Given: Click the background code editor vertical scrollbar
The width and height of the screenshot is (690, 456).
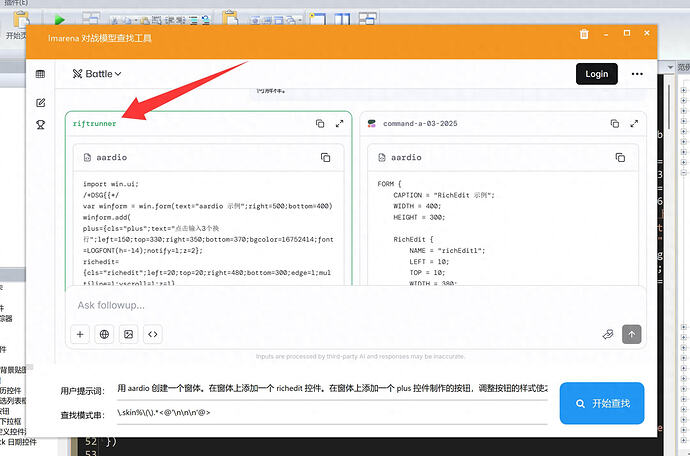Looking at the screenshot, I should pyautogui.click(x=668, y=106).
